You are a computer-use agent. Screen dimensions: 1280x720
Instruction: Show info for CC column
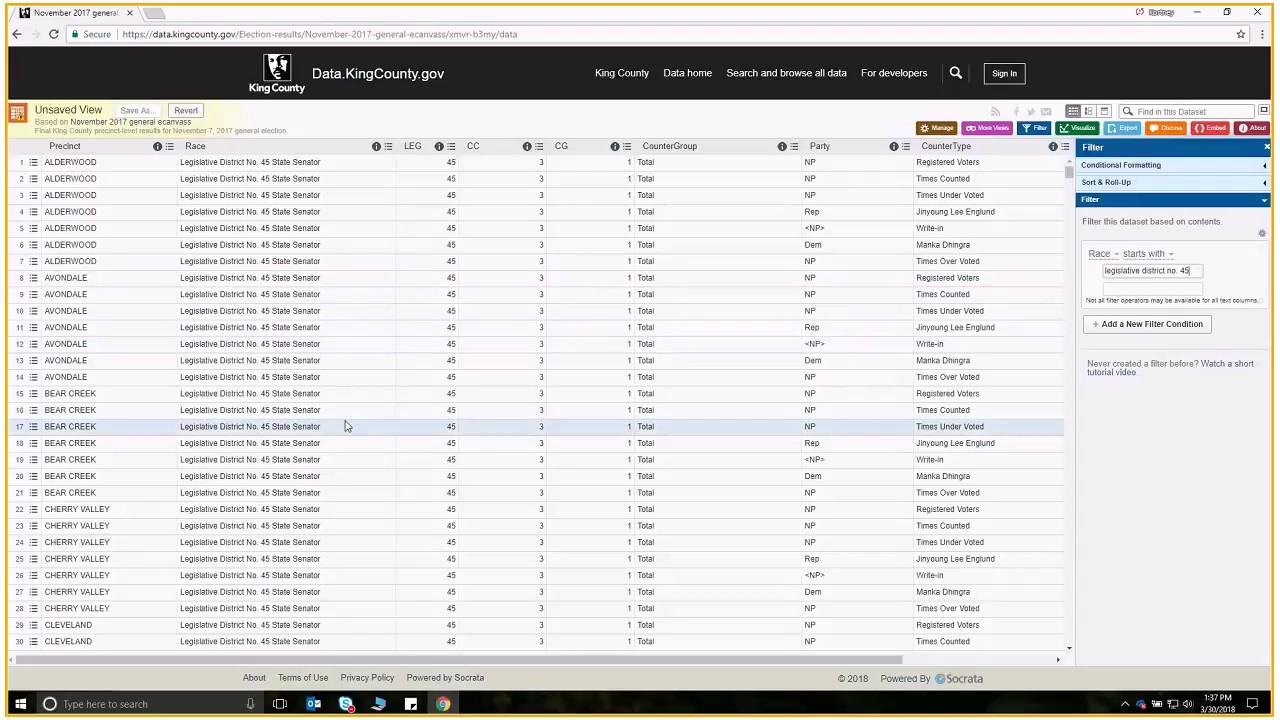[x=527, y=146]
